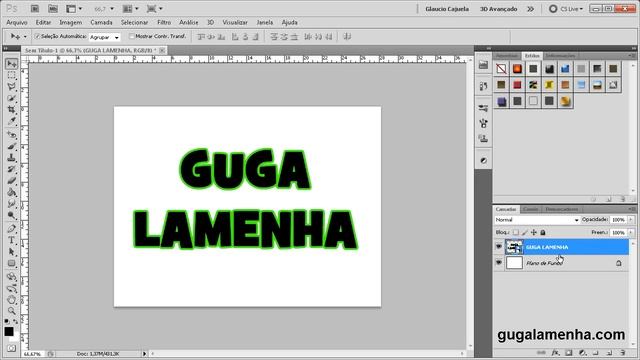Screen dimensions: 640x360
Task: Click the GUGA LAMENHA layer thumbnail
Action: click(514, 247)
